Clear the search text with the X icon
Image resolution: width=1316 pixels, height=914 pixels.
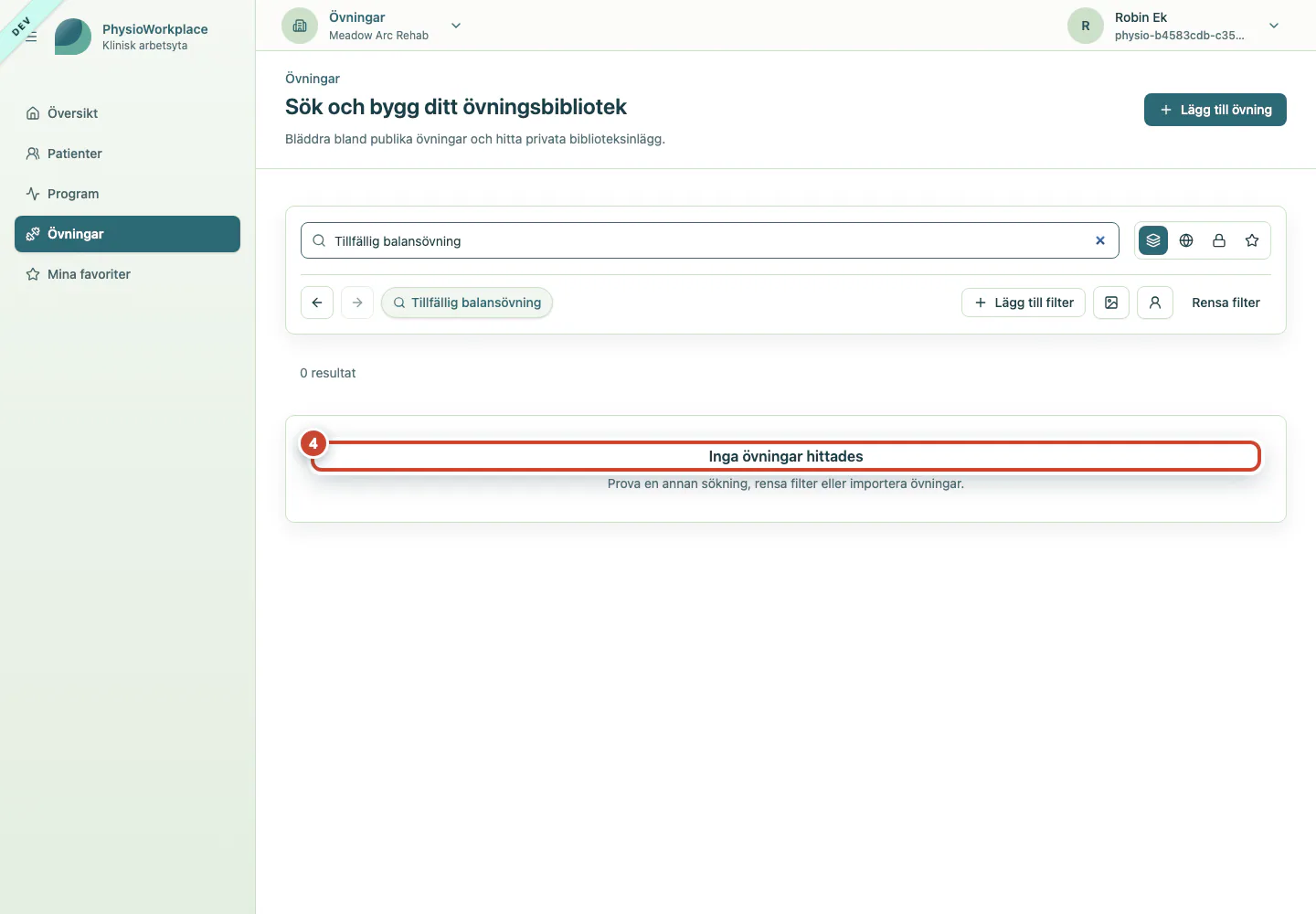tap(1100, 240)
